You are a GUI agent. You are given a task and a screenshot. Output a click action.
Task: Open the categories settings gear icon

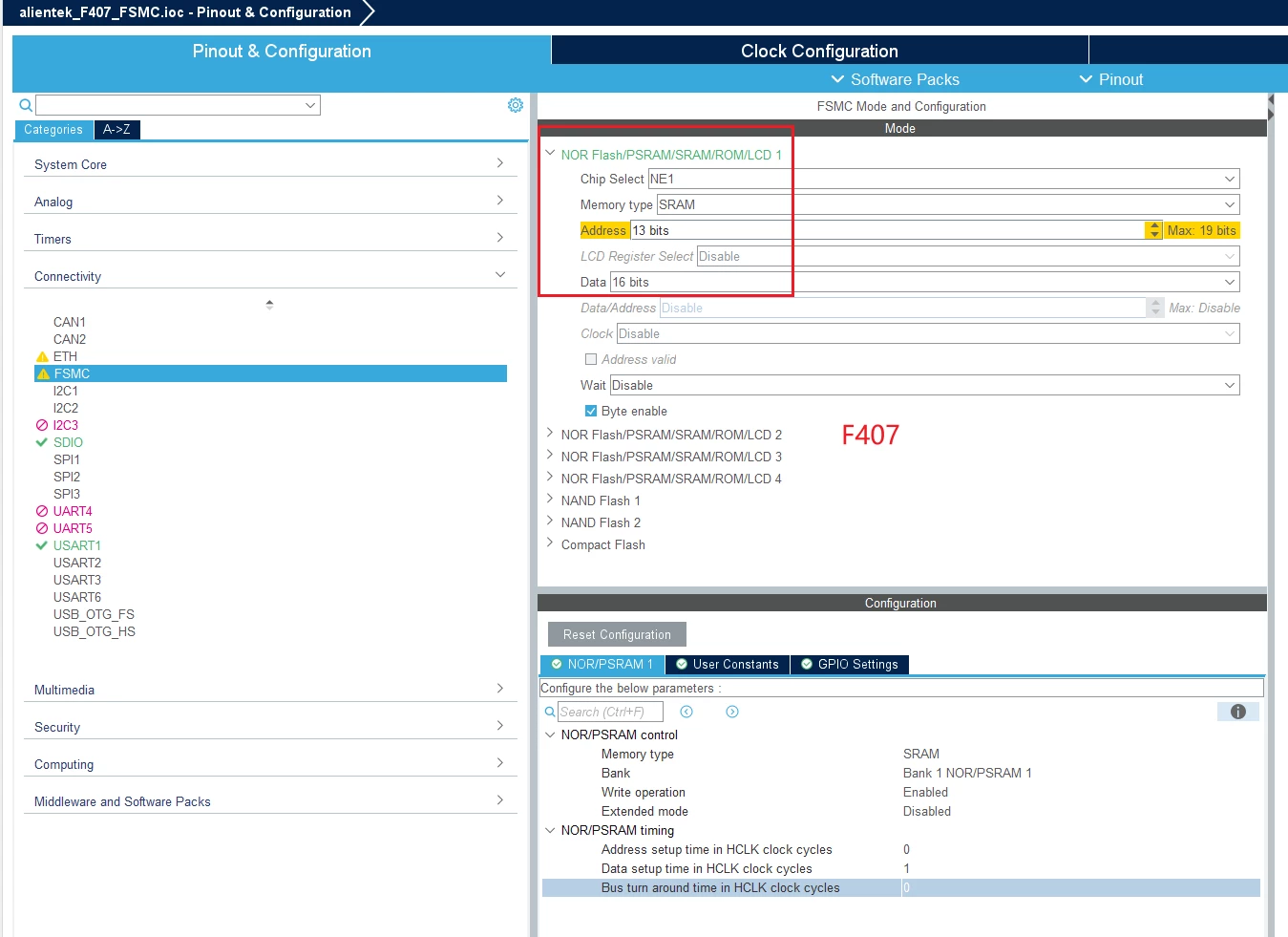point(516,105)
